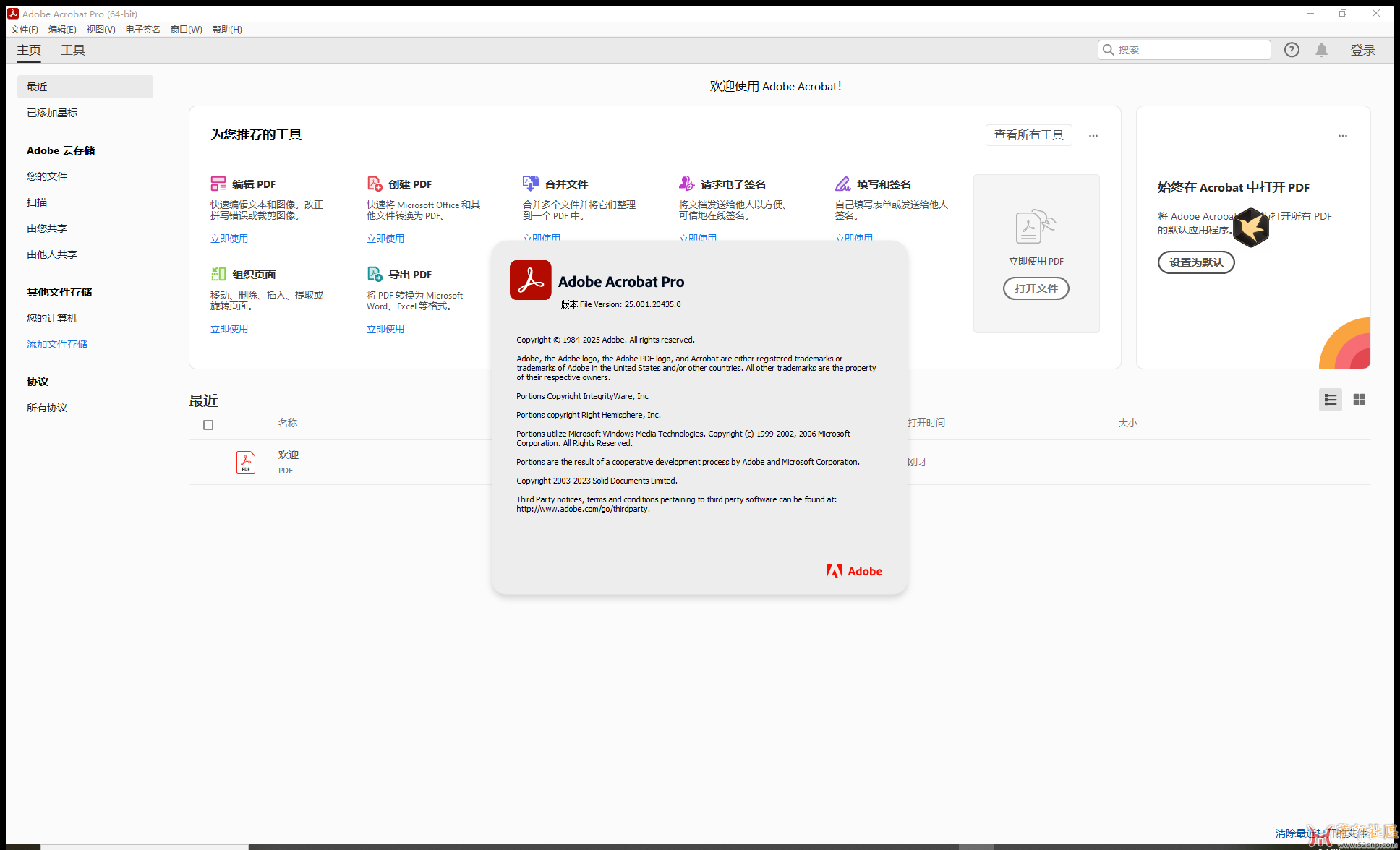This screenshot has width=1400, height=850.
Task: Click the Create PDF tool icon
Action: pyautogui.click(x=375, y=184)
